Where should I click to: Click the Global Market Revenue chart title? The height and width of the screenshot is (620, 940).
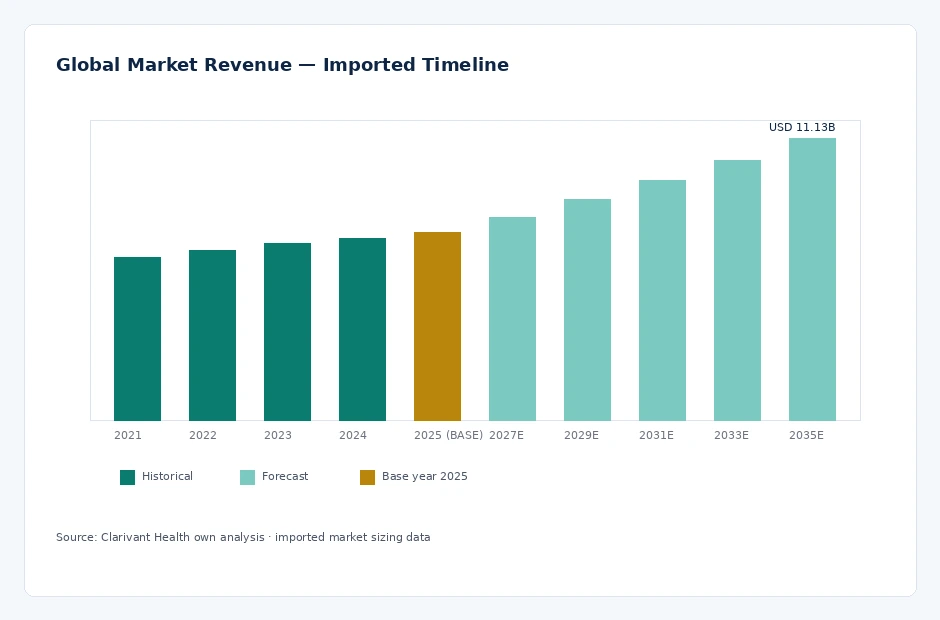coord(282,65)
